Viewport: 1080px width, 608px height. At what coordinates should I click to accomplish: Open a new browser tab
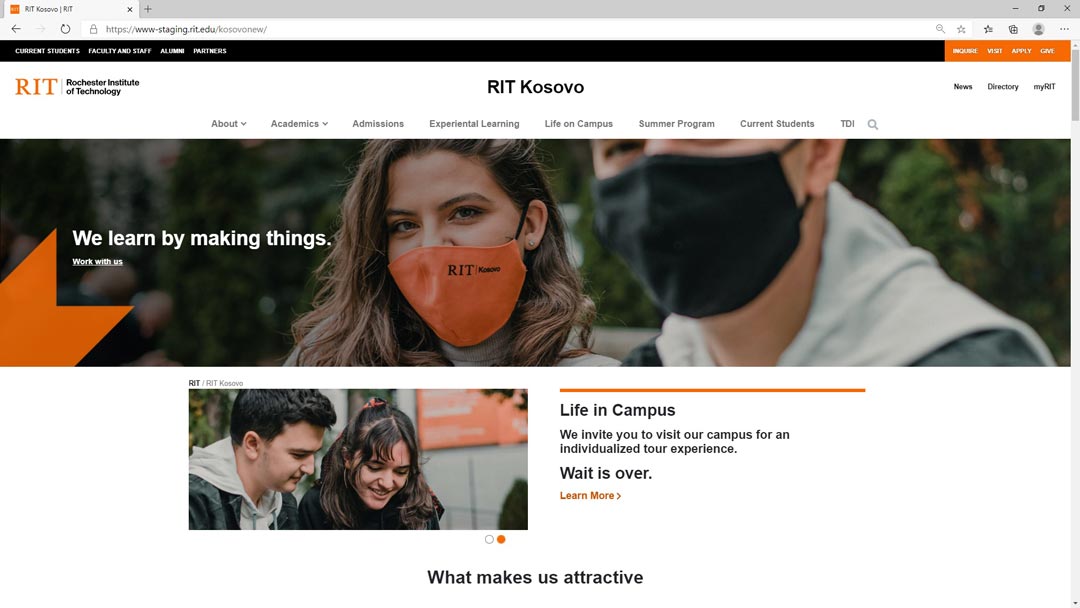click(147, 9)
